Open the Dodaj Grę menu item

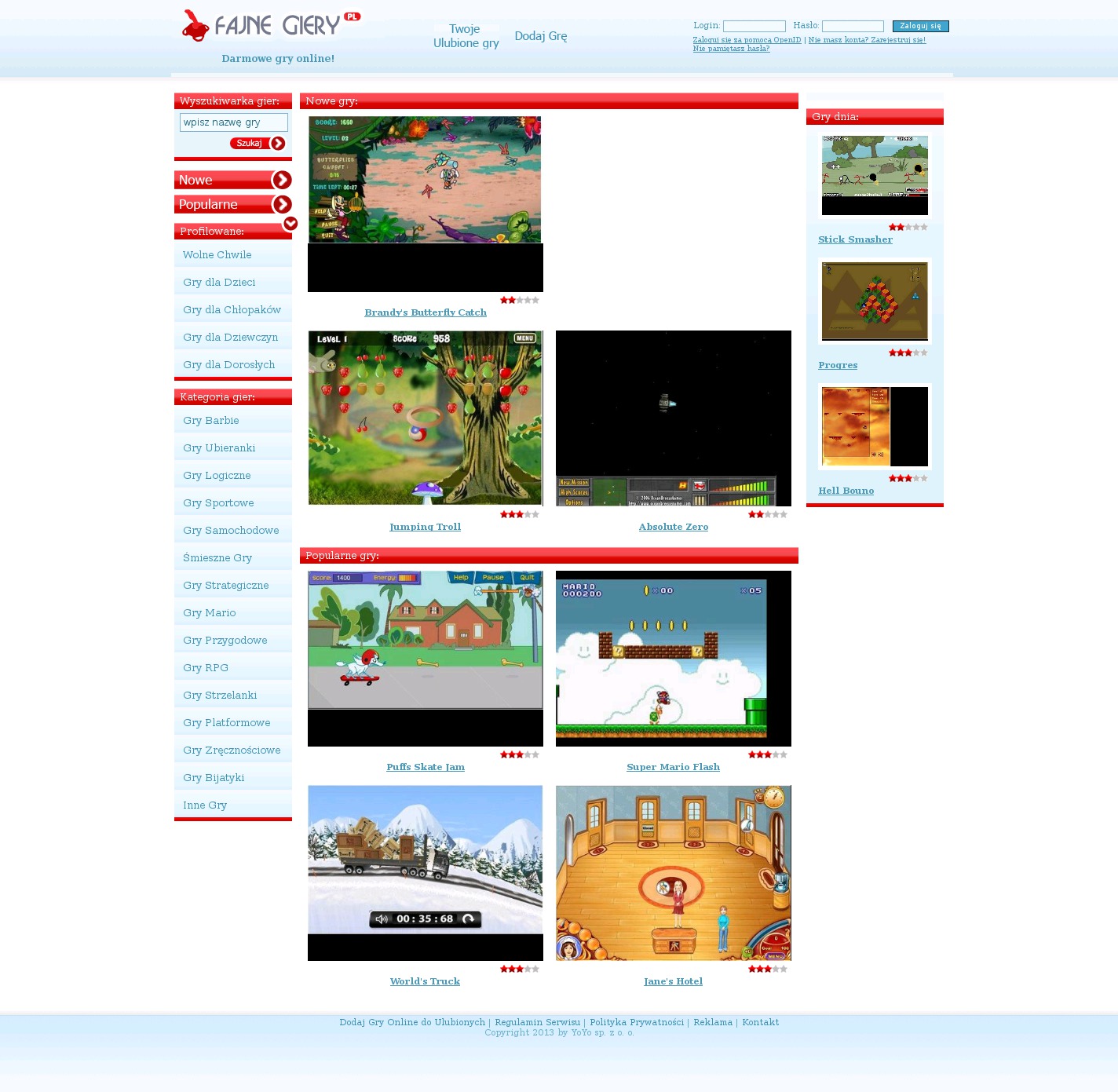pyautogui.click(x=540, y=36)
